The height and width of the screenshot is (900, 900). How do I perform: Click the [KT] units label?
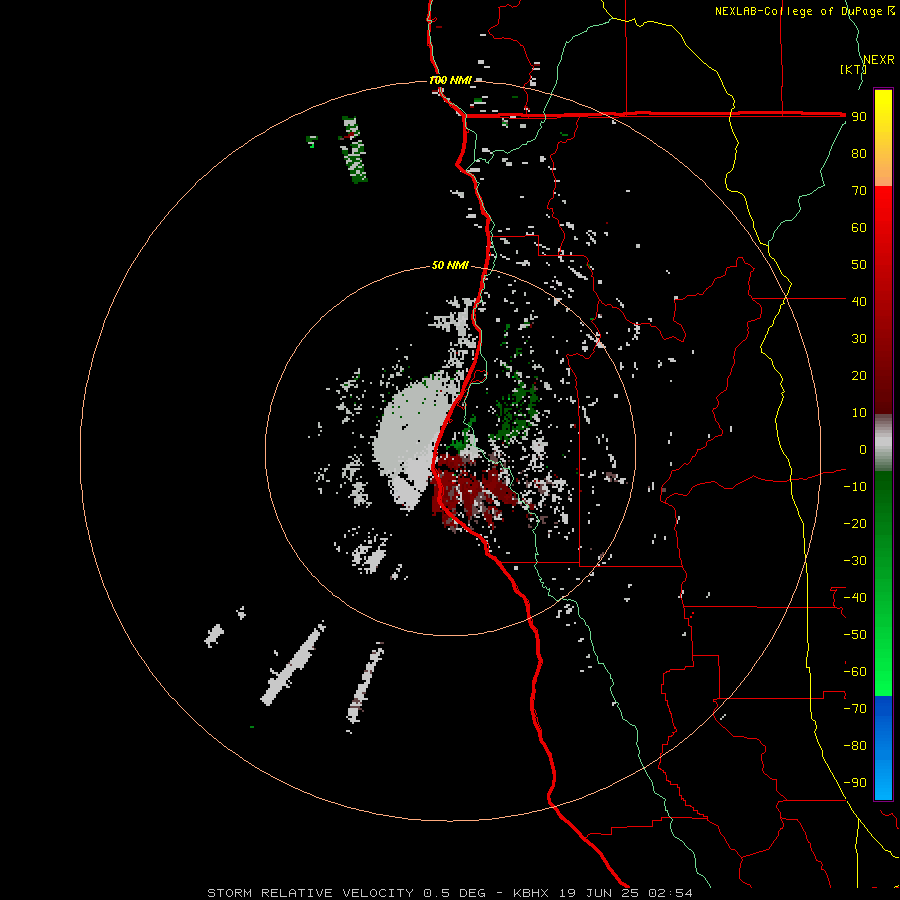853,69
